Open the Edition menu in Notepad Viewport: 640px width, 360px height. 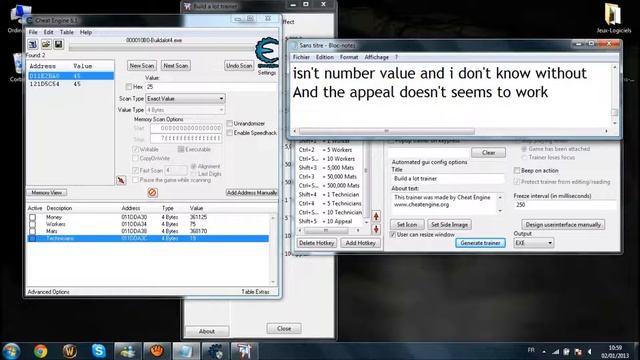click(324, 57)
